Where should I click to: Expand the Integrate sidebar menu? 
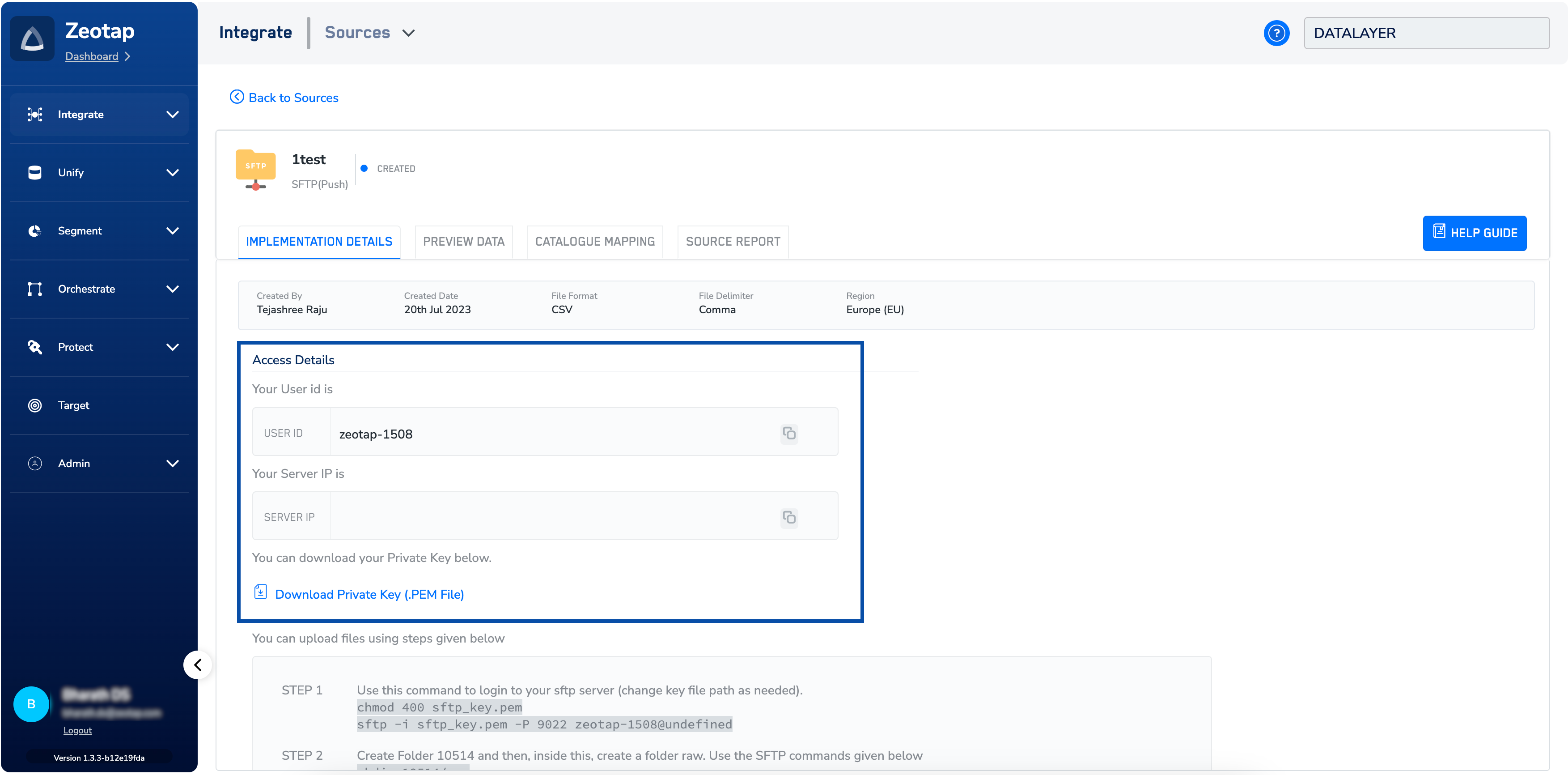99,115
